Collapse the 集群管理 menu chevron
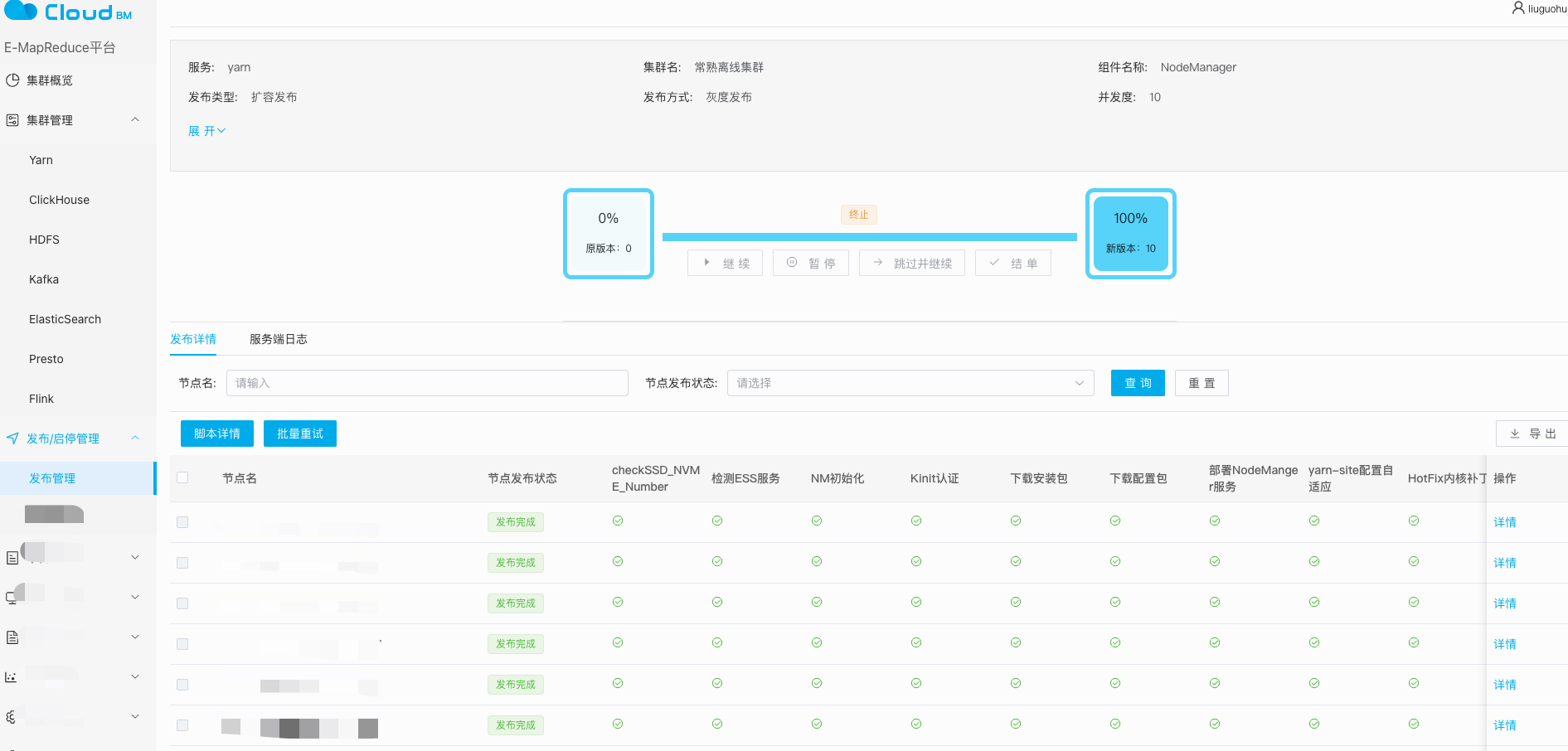Screen dimensions: 1568x751 point(135,119)
